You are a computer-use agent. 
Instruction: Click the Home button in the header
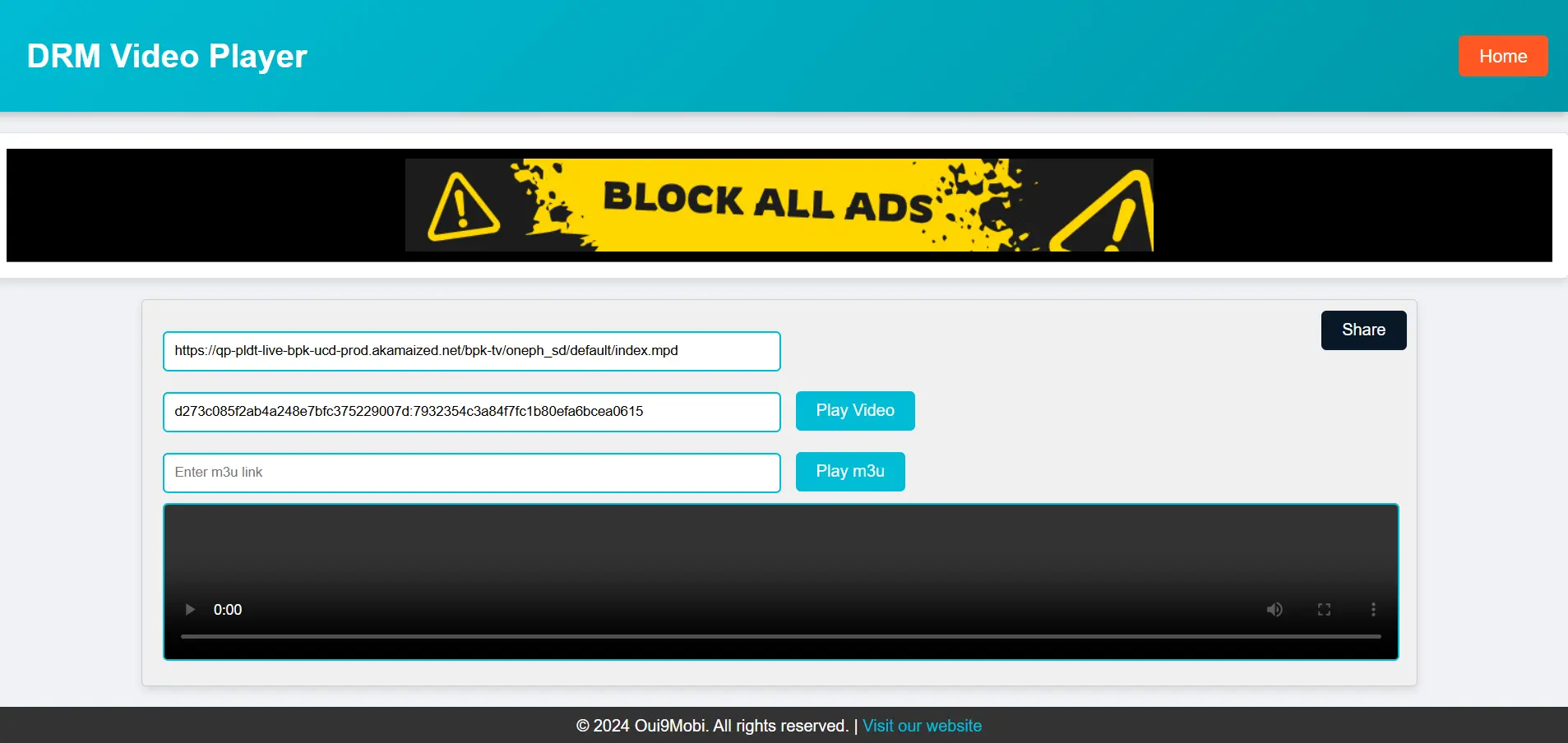click(x=1503, y=56)
